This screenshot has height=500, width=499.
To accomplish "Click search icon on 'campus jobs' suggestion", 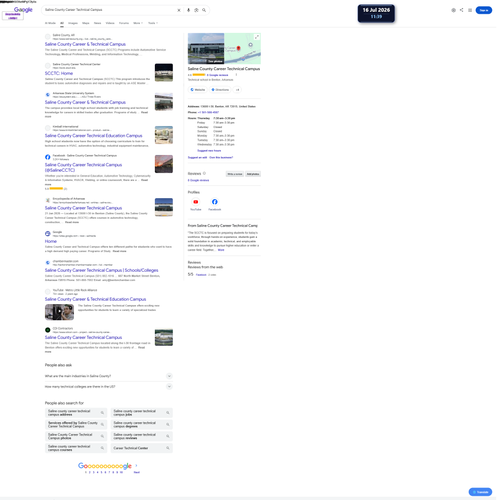I will [x=168, y=413].
